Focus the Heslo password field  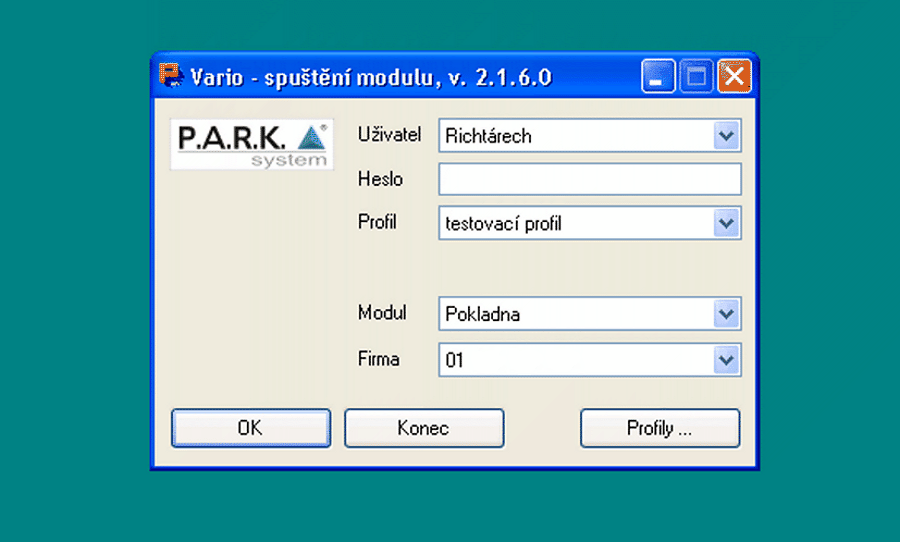point(590,179)
